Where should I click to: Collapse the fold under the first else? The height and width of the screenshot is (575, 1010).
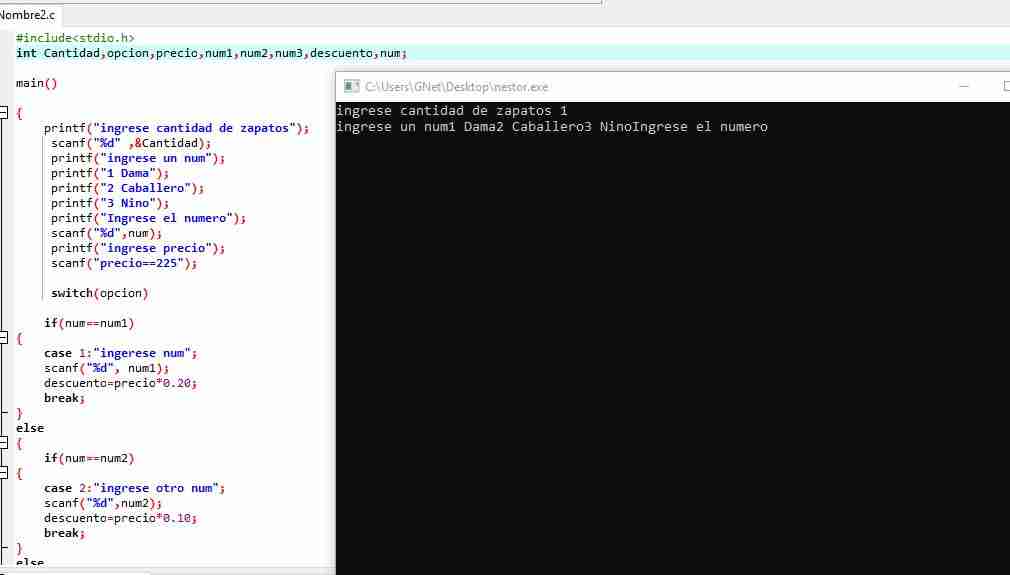[3, 443]
